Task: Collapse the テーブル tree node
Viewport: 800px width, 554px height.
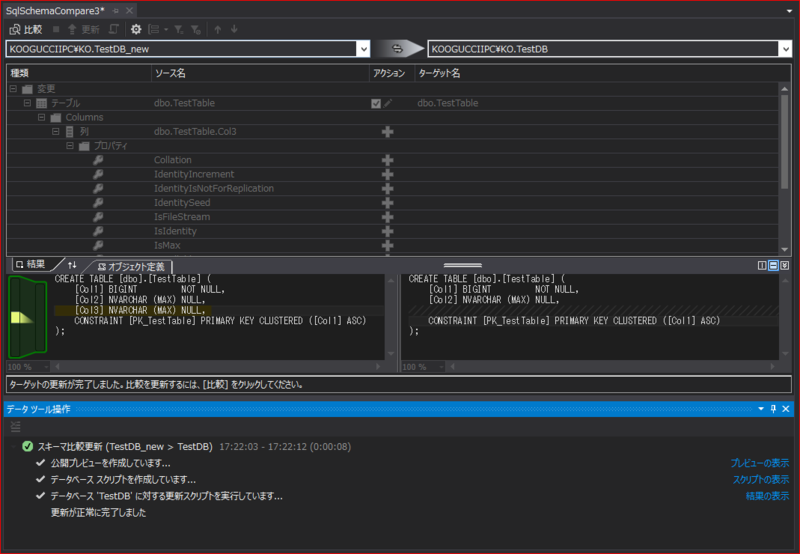Action: [28, 103]
